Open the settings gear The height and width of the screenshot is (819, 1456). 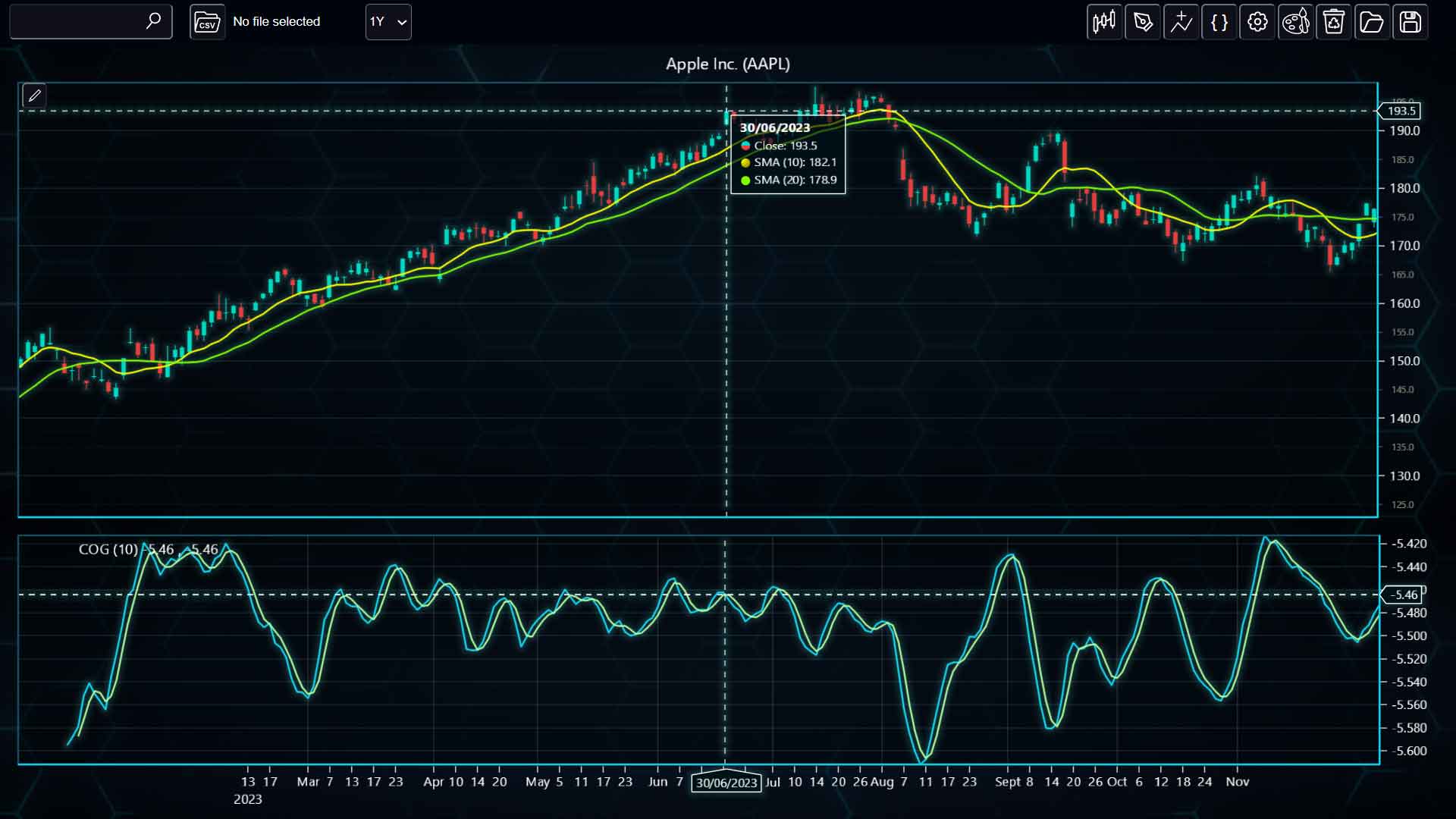tap(1257, 22)
